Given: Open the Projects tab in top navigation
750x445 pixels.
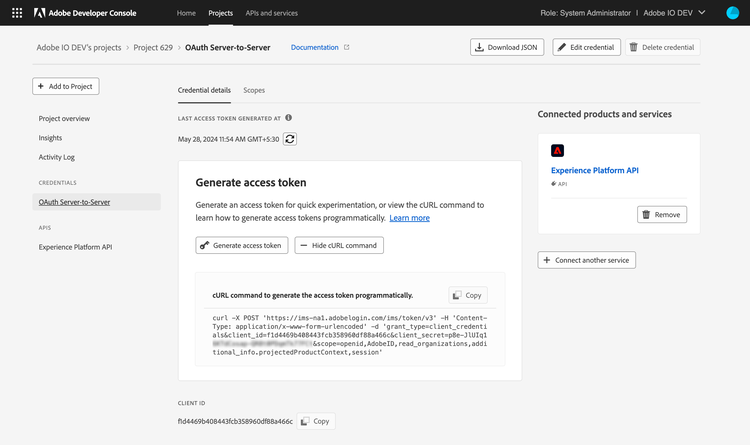Looking at the screenshot, I should point(220,13).
